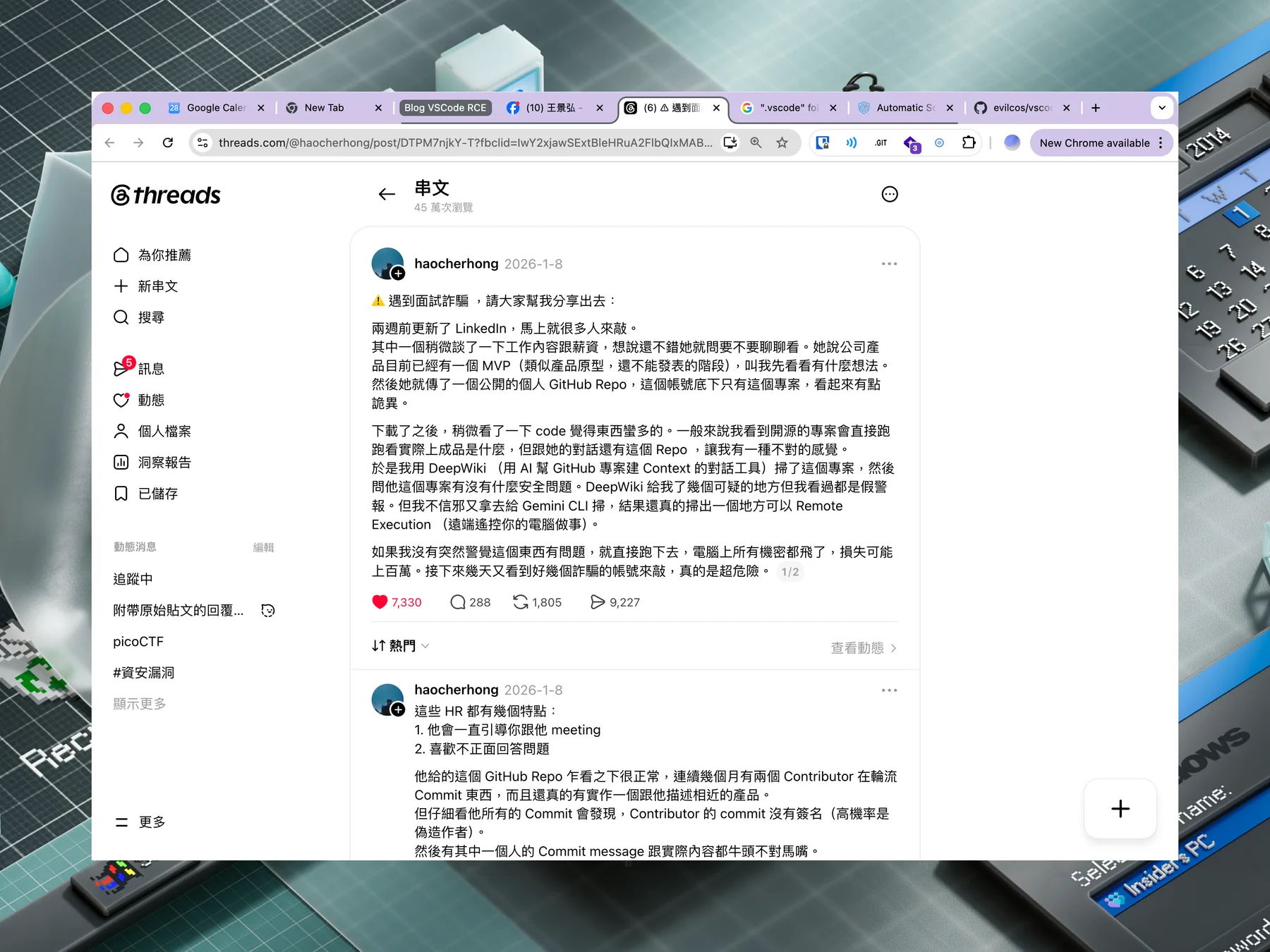Repost the post with 1,805 reposts
The width and height of the screenshot is (1270, 952).
point(537,602)
